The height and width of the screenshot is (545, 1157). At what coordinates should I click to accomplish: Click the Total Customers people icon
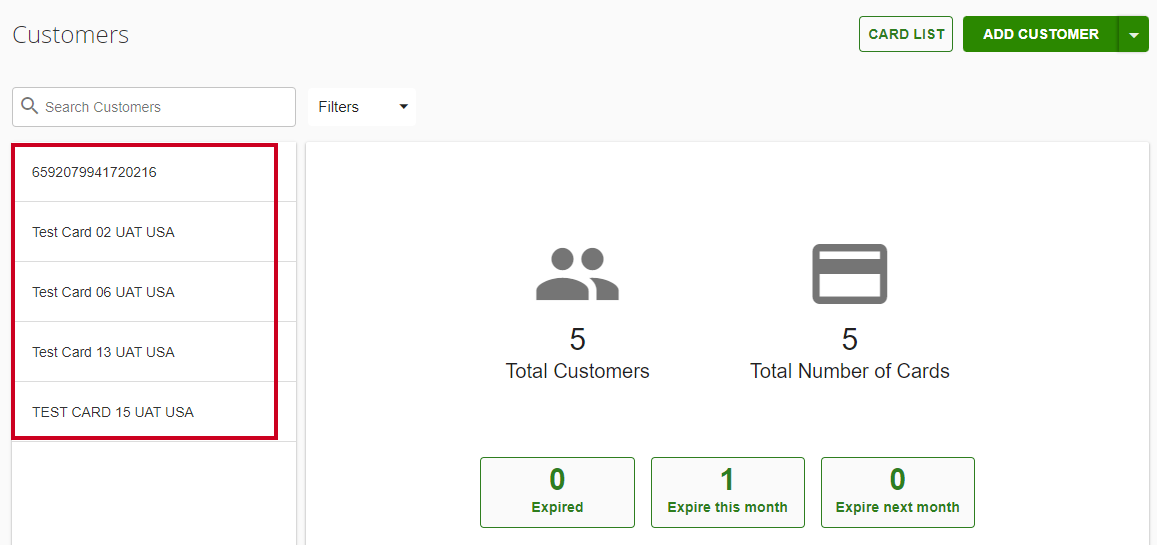pos(577,274)
